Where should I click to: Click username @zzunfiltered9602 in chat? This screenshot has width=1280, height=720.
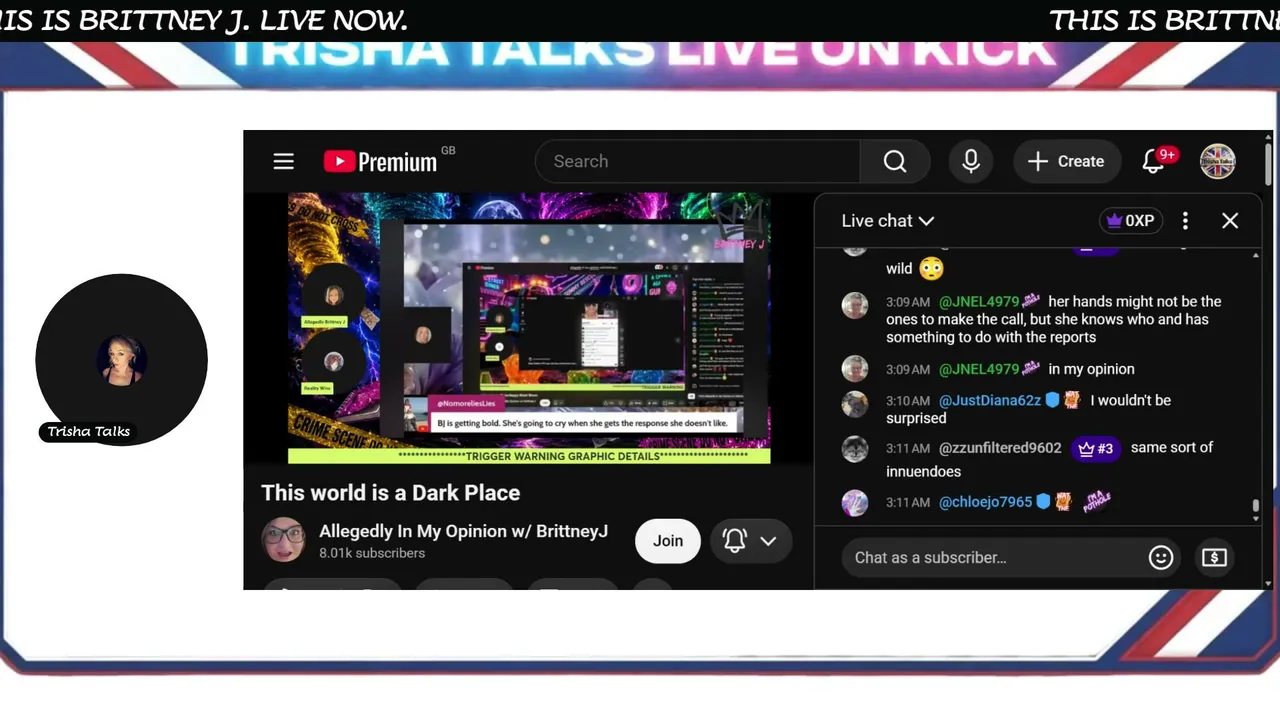[x=1000, y=448]
